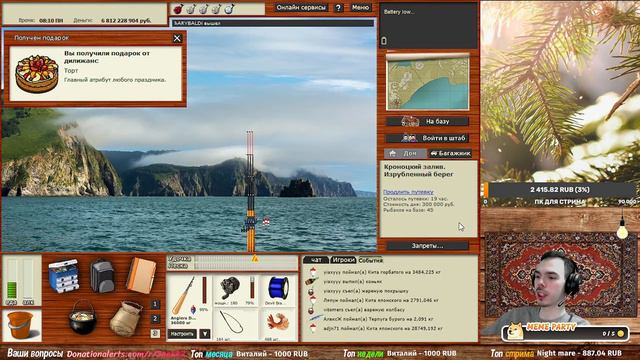Click donation goal 2 415.82 RUB bar

point(560,190)
